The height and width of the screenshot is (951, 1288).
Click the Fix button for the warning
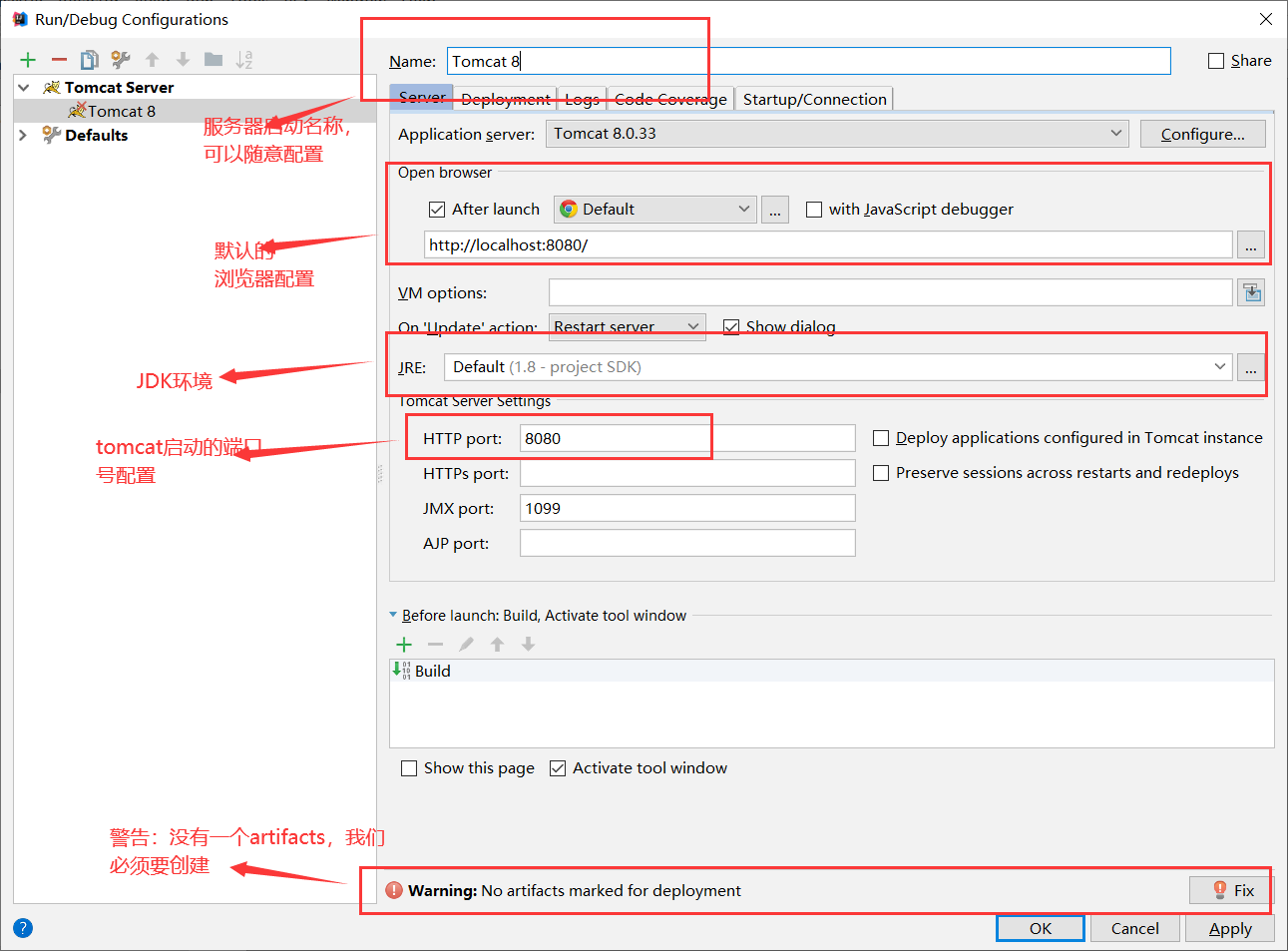(1232, 890)
